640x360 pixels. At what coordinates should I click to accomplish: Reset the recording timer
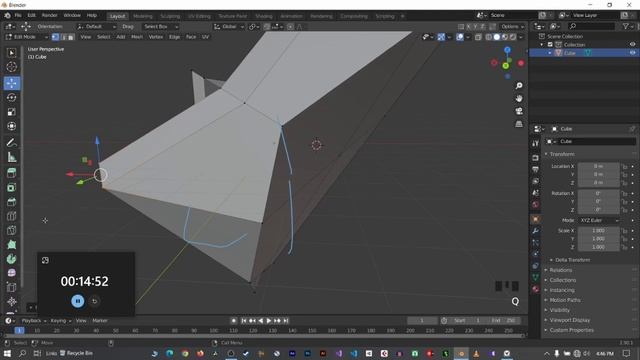pyautogui.click(x=95, y=301)
